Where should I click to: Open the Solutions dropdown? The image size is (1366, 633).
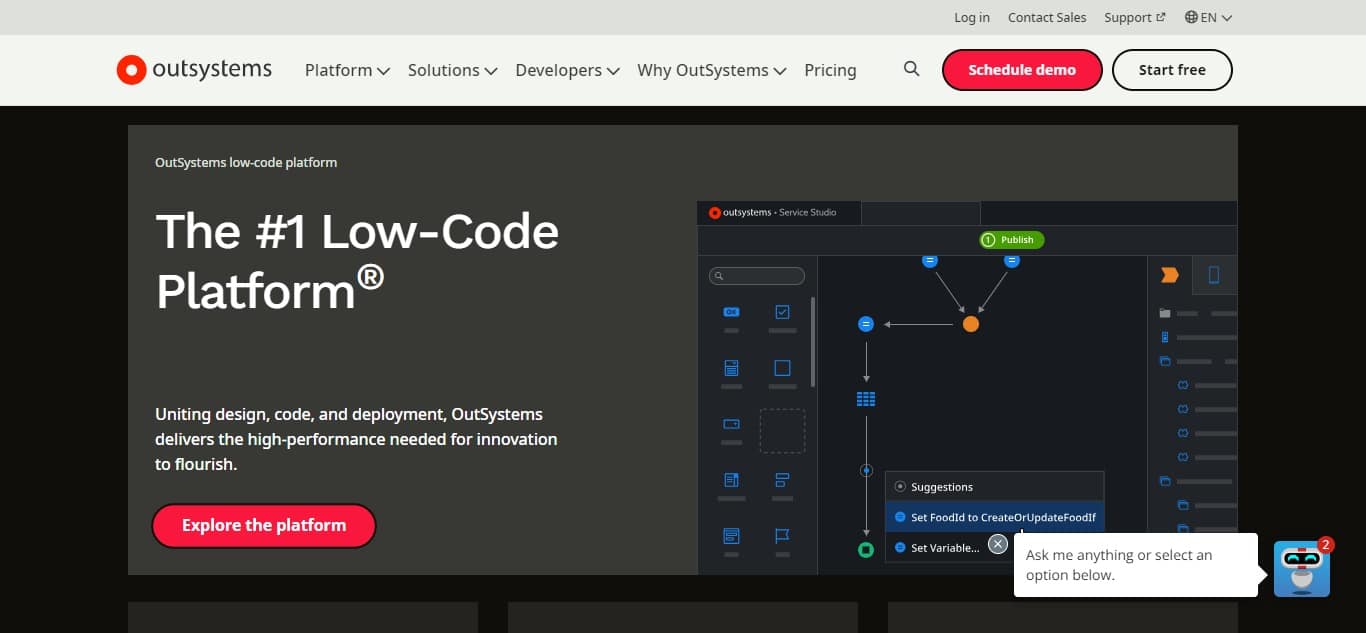[x=452, y=70]
